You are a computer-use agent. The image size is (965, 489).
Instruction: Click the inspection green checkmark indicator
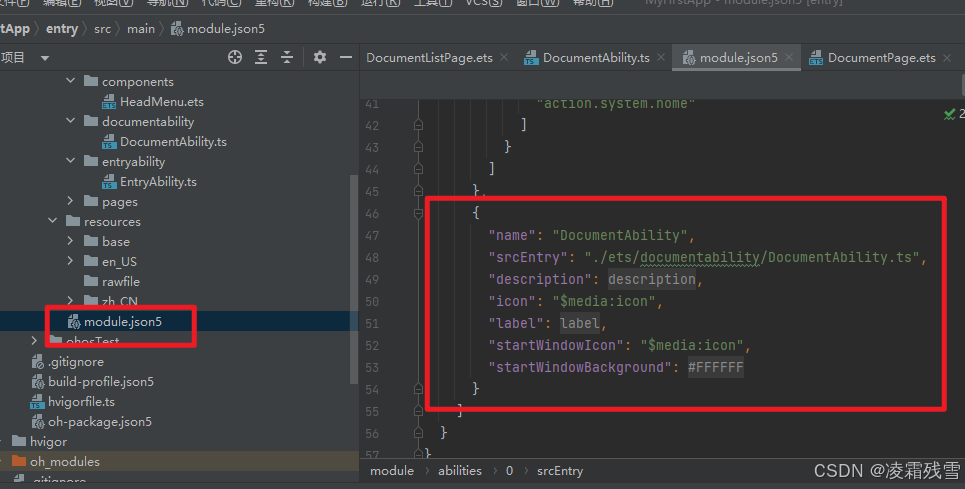950,114
